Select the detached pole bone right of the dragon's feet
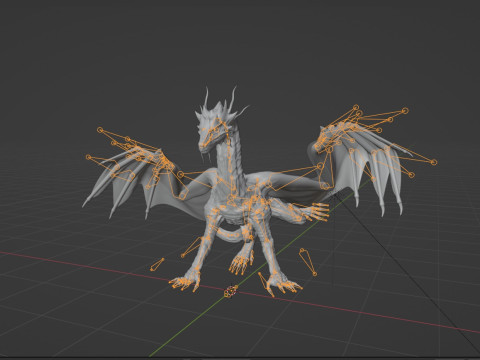Image resolution: width=480 pixels, height=360 pixels. pos(308,262)
